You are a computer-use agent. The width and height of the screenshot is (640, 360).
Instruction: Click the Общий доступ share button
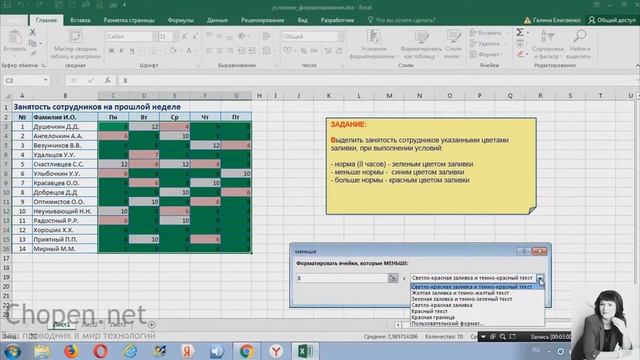tap(612, 20)
